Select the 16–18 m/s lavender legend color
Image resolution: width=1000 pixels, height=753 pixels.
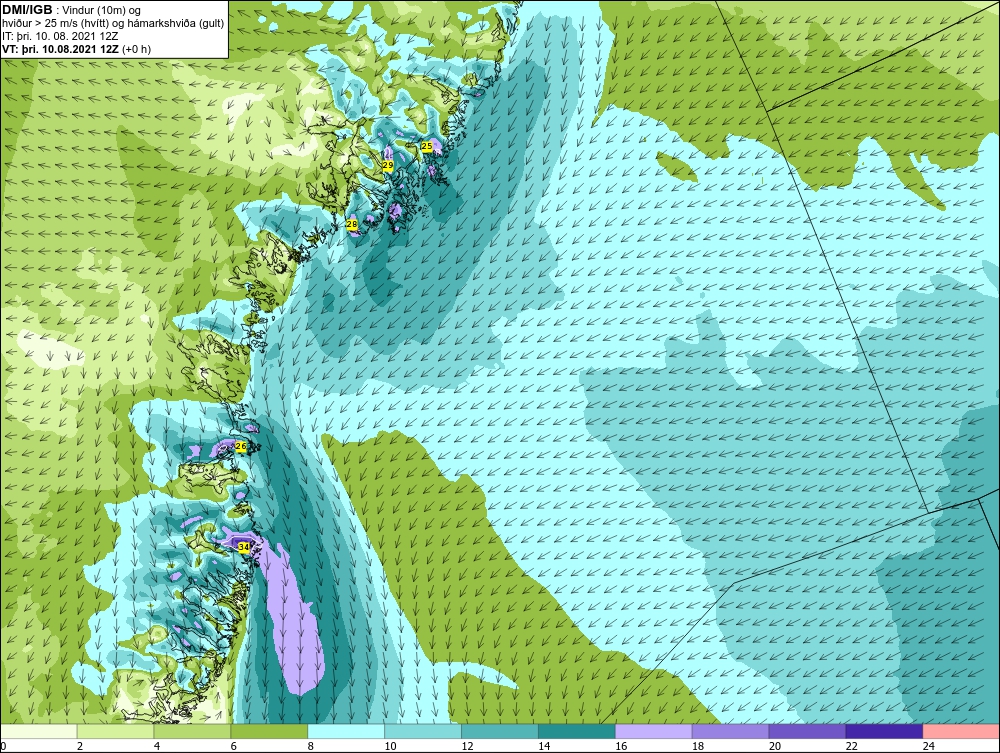(x=653, y=731)
